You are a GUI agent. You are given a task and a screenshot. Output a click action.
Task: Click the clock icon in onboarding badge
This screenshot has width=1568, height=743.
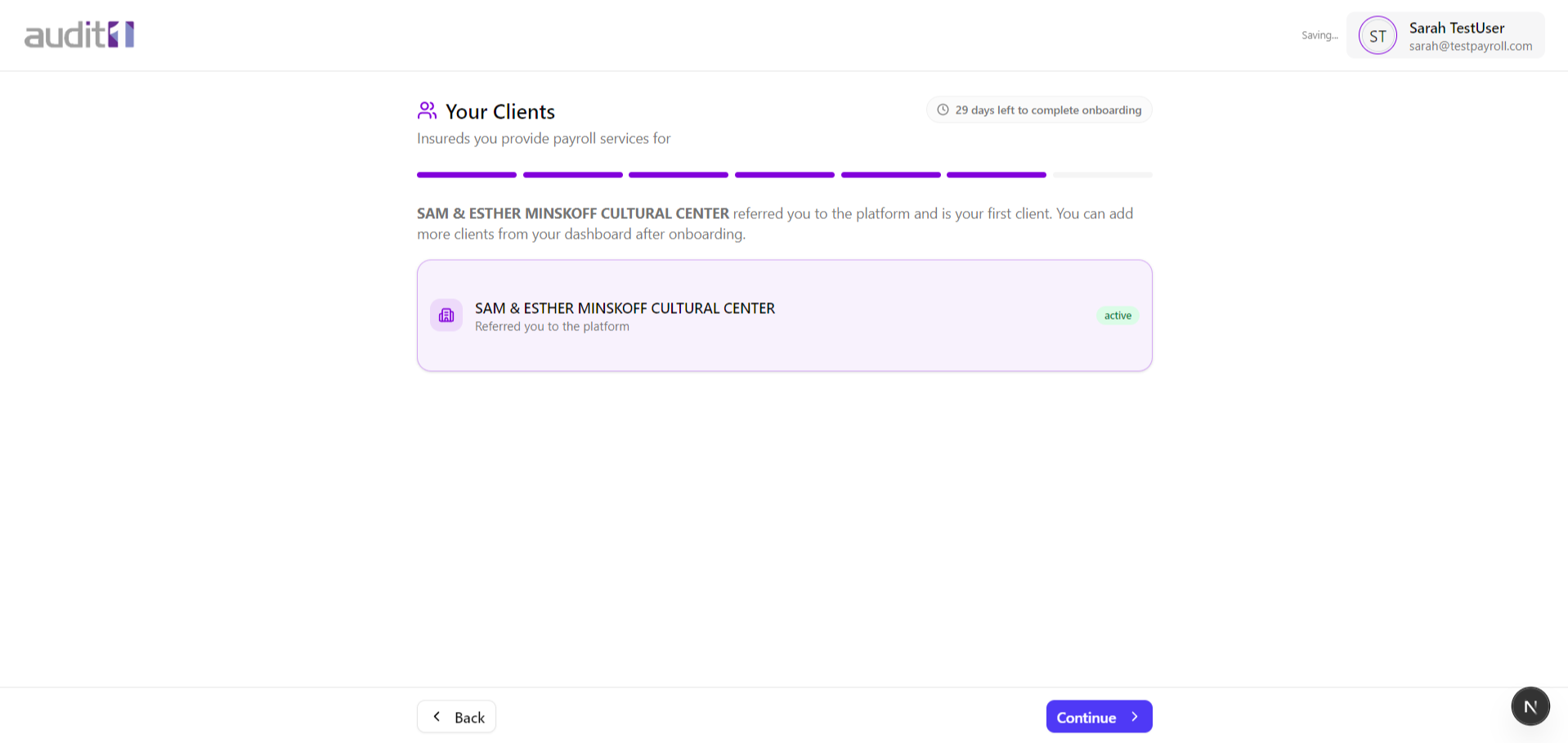[943, 110]
